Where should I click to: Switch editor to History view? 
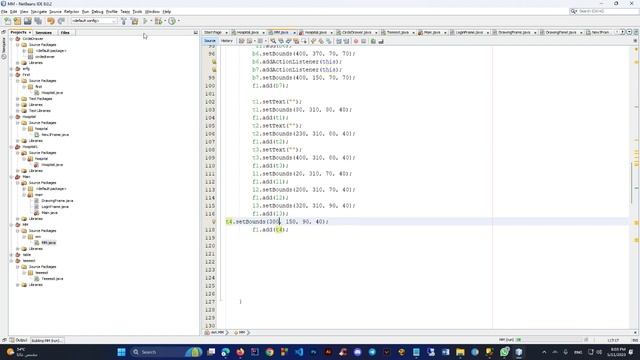227,41
